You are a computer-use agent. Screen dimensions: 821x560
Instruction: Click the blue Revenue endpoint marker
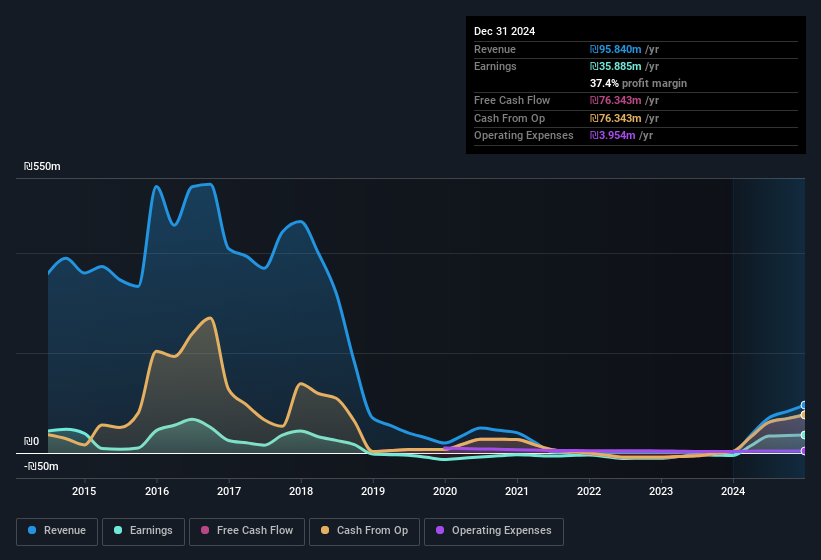pos(803,405)
